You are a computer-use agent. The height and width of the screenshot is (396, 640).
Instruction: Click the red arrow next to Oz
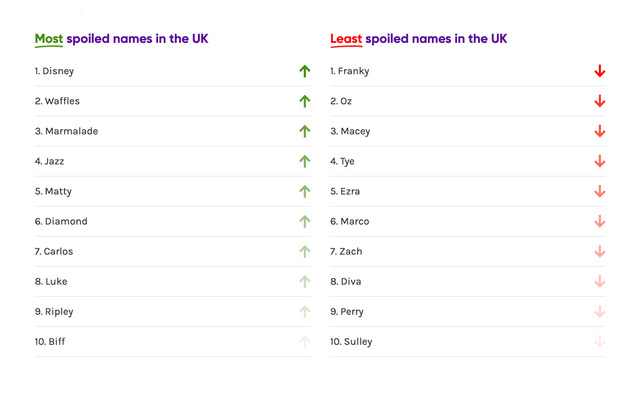600,101
